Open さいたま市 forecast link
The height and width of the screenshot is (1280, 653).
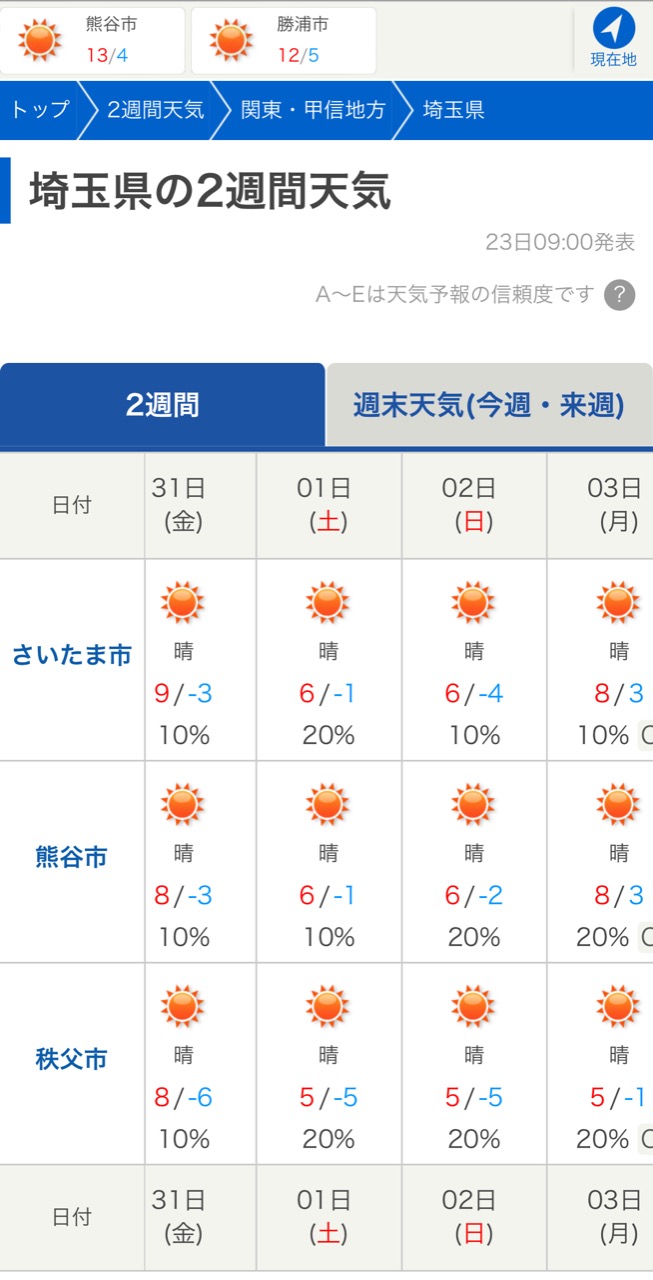click(72, 656)
